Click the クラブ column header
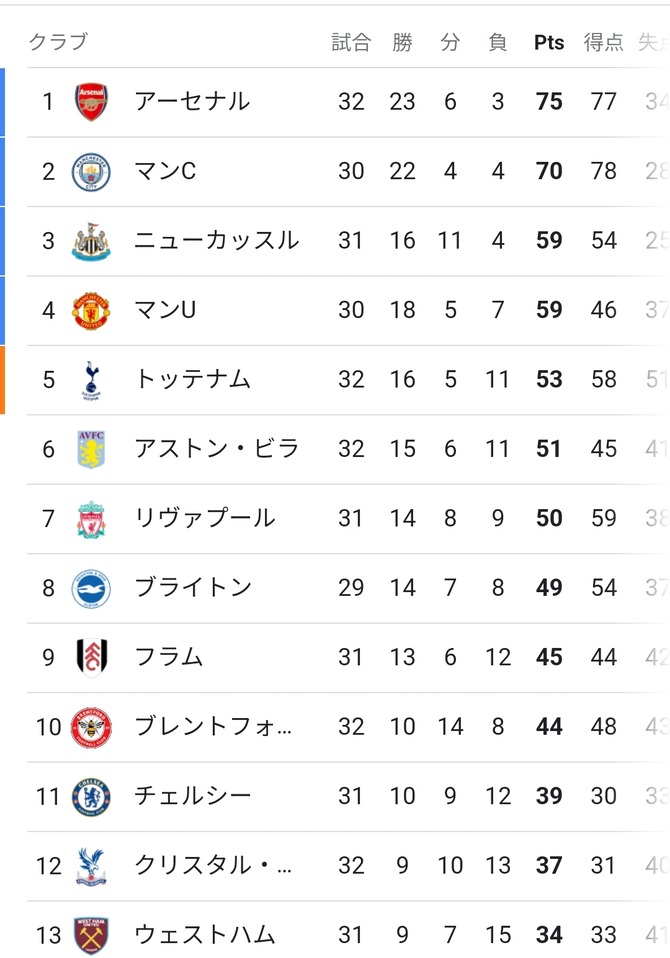Image resolution: width=670 pixels, height=958 pixels. pyautogui.click(x=58, y=42)
